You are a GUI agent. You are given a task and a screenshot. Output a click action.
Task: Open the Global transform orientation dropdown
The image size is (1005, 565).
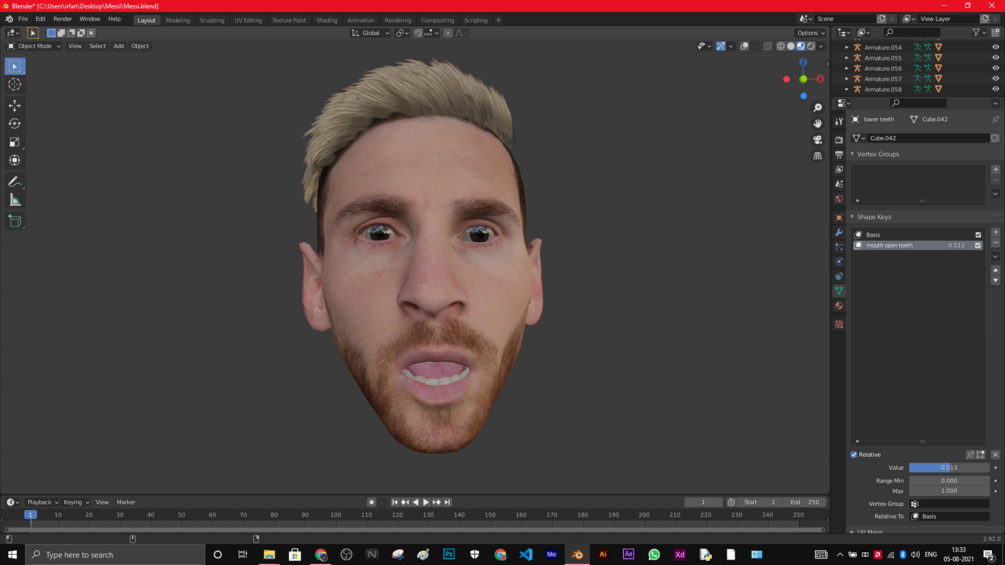370,33
